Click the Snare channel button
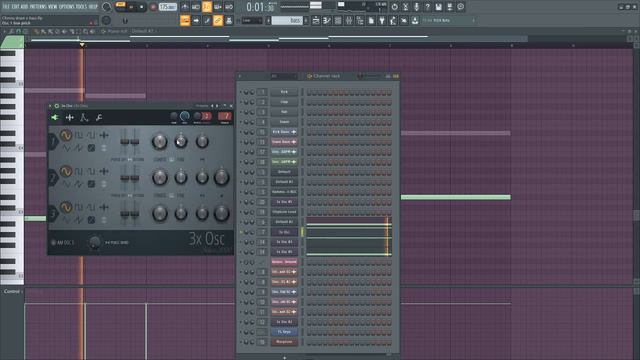Screen dimensions: 640x360 click(x=284, y=122)
